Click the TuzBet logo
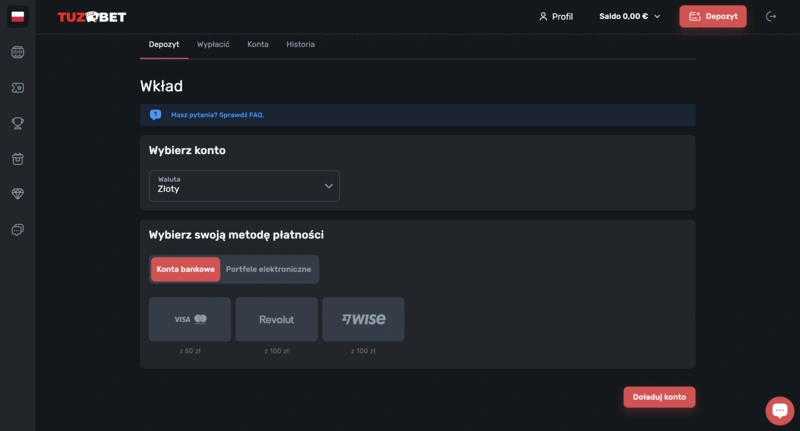 [x=91, y=17]
